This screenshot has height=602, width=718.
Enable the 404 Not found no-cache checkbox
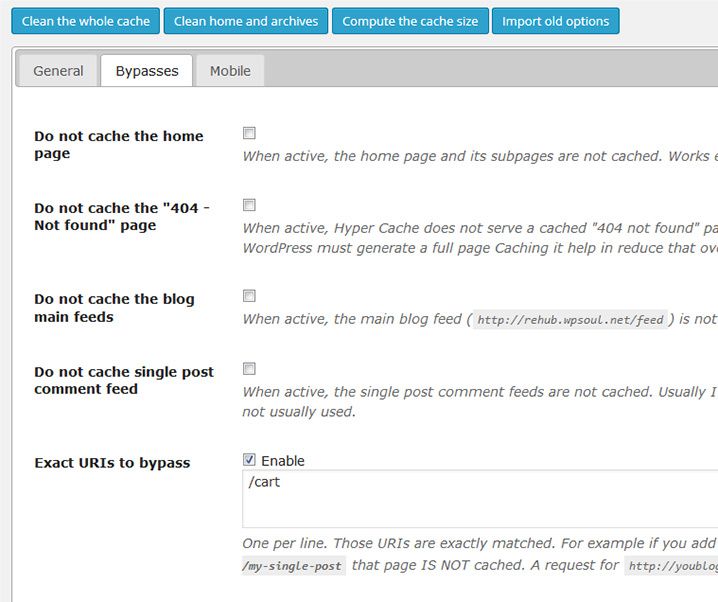[x=249, y=205]
